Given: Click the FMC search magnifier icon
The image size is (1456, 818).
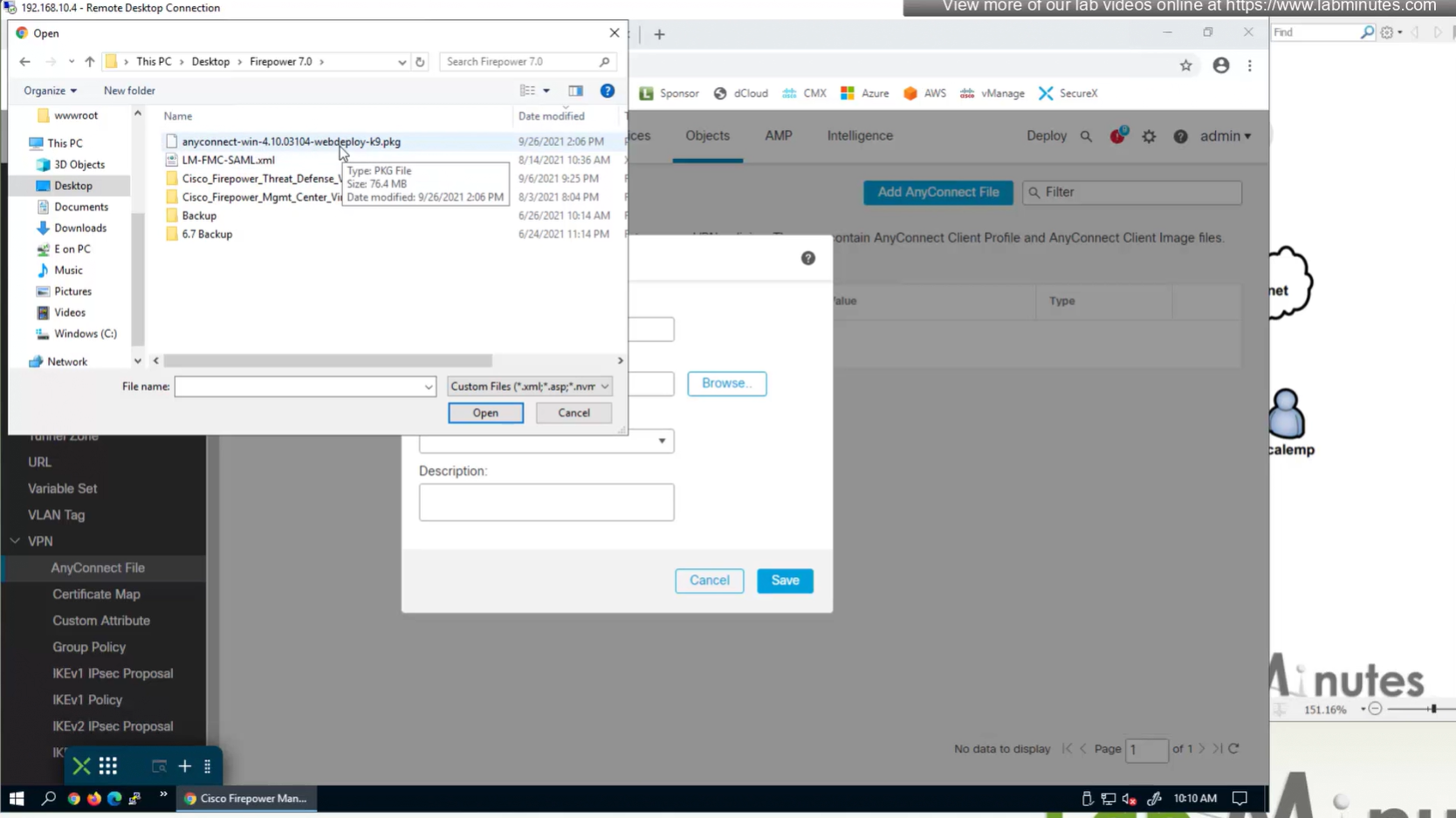Looking at the screenshot, I should pyautogui.click(x=1086, y=136).
